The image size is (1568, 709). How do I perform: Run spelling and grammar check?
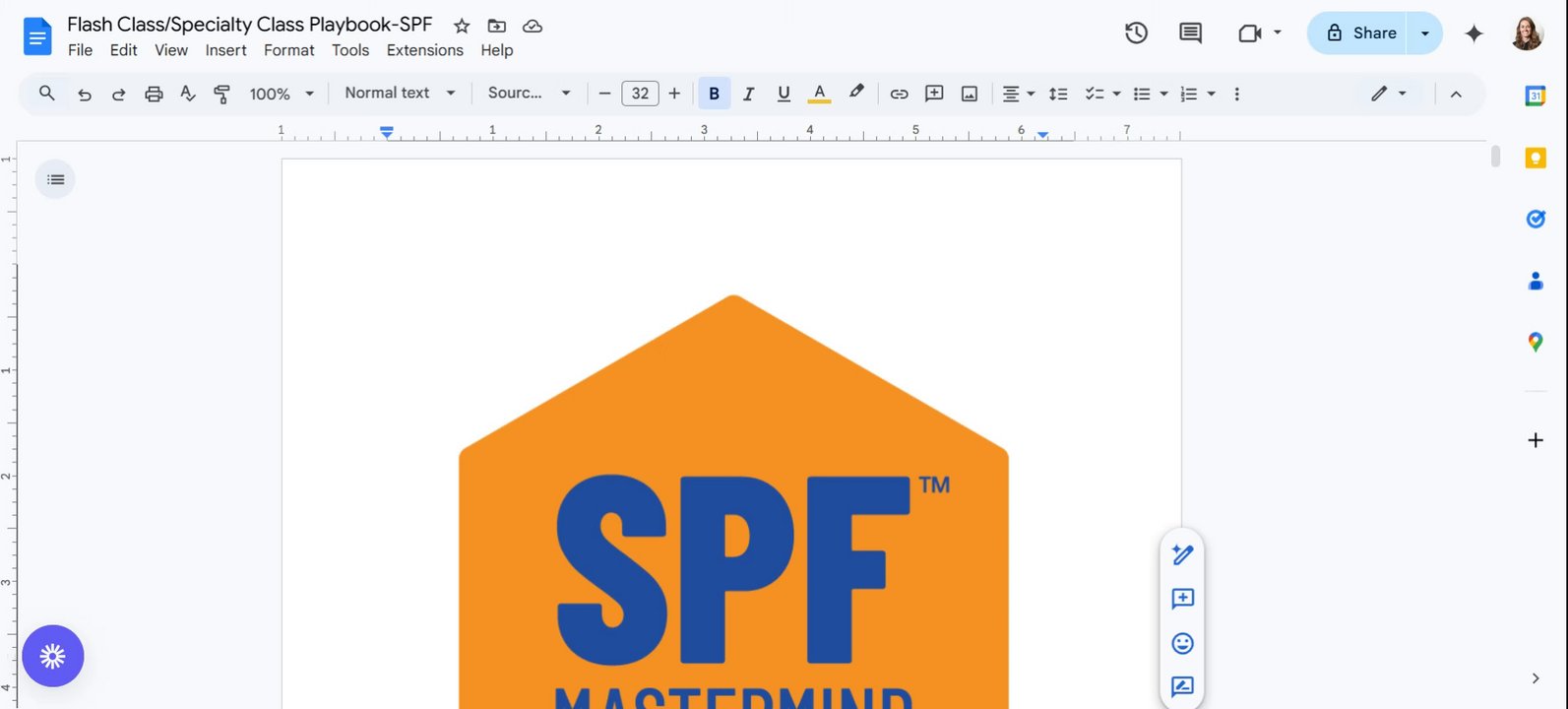point(188,94)
